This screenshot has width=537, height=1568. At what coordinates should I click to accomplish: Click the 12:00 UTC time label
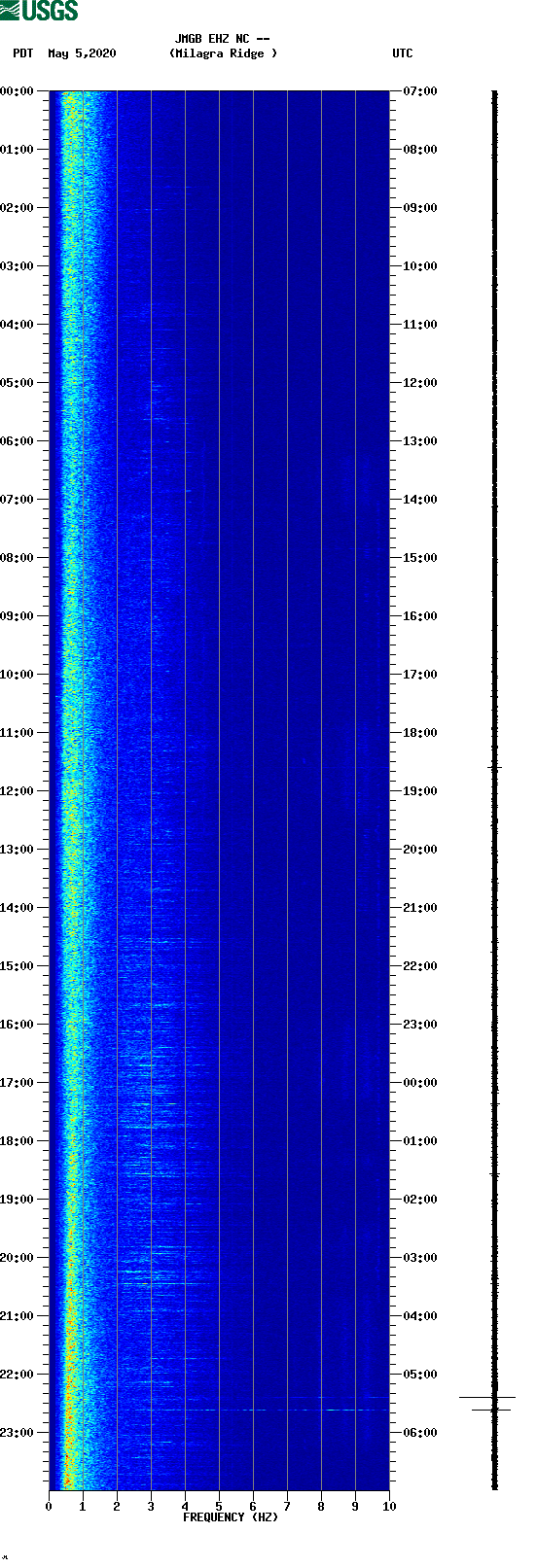click(x=420, y=383)
